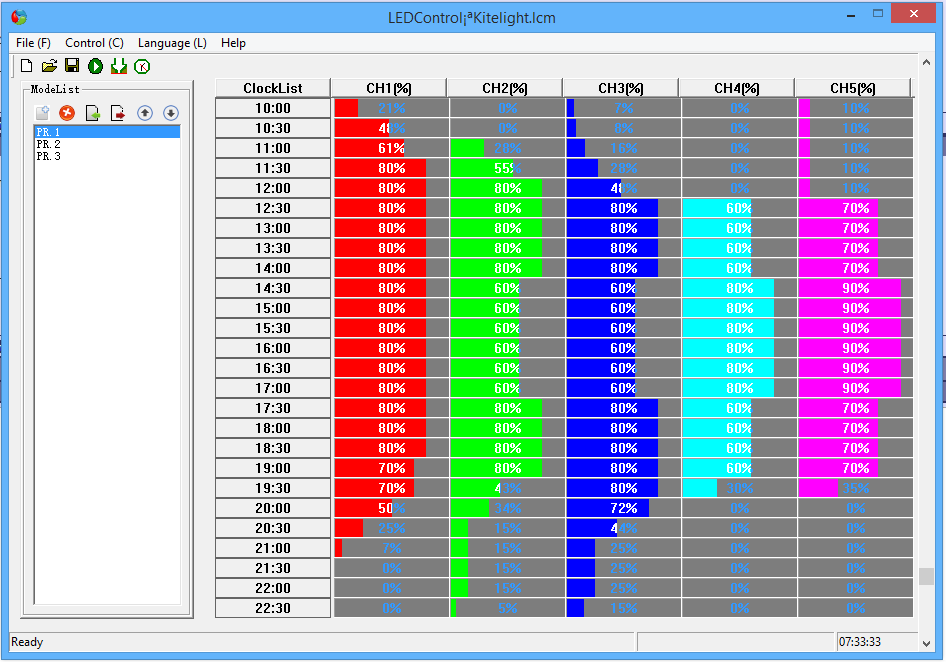946x662 pixels.
Task: Select the 10:00 clock row button
Action: point(273,108)
